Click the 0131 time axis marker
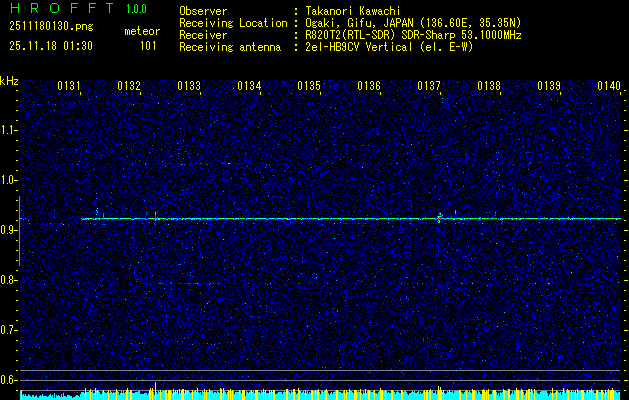Image resolution: width=629 pixels, height=400 pixels. (x=69, y=86)
